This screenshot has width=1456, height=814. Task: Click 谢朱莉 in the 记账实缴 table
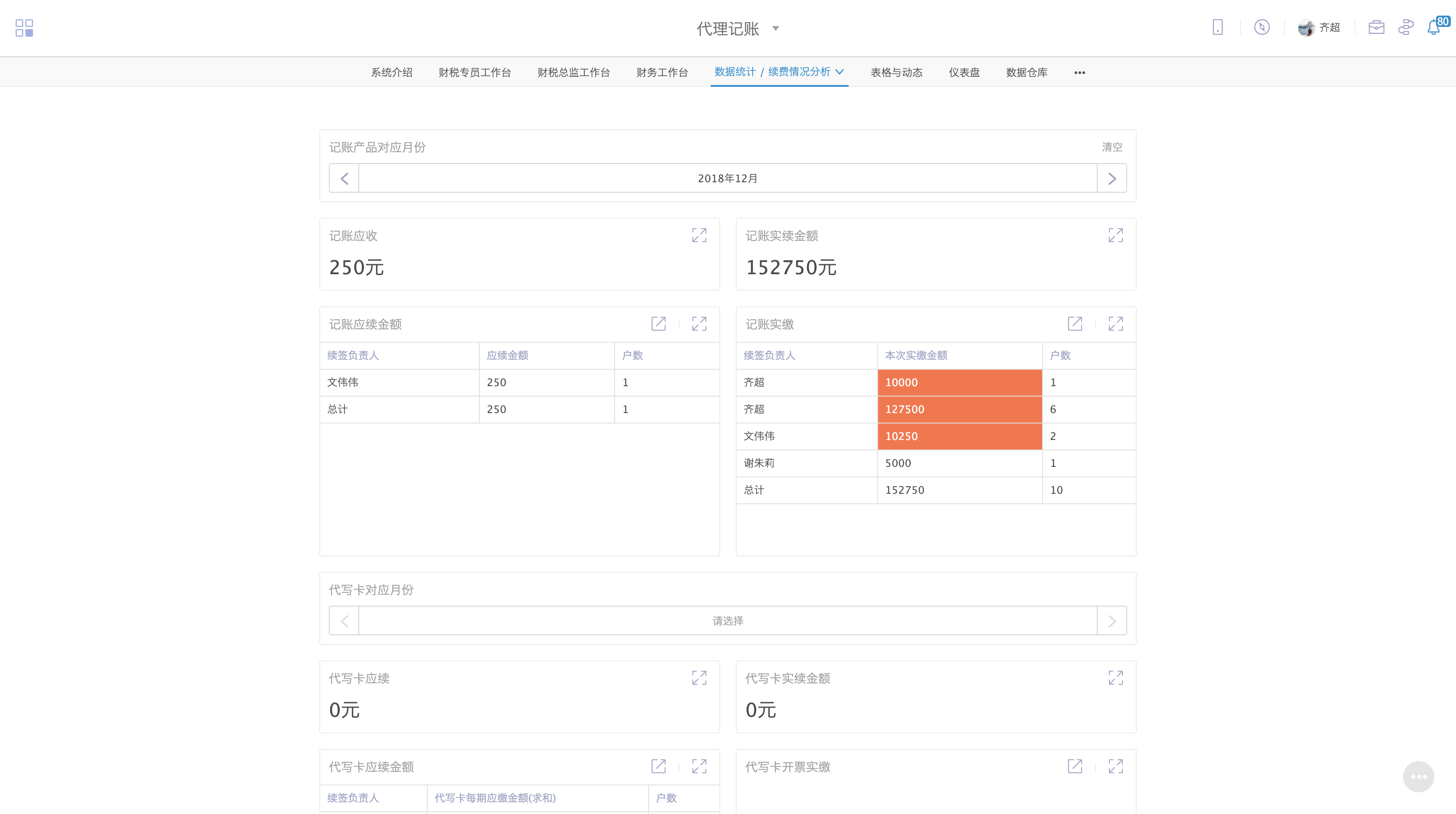point(759,463)
